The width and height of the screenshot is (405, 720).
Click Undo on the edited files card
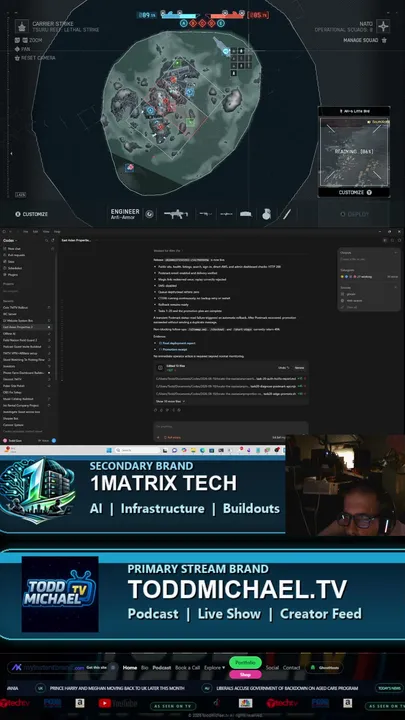point(283,368)
